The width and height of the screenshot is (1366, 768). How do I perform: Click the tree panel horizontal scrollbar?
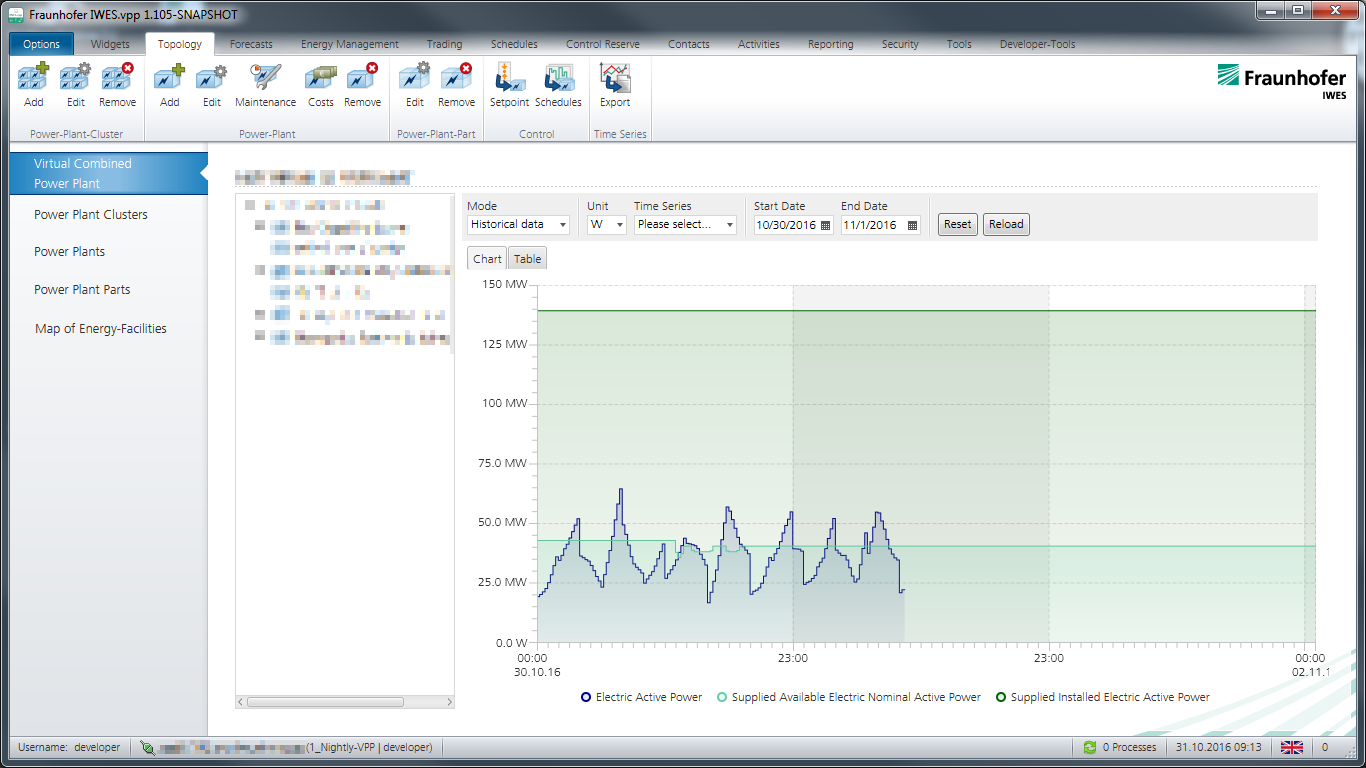(325, 701)
